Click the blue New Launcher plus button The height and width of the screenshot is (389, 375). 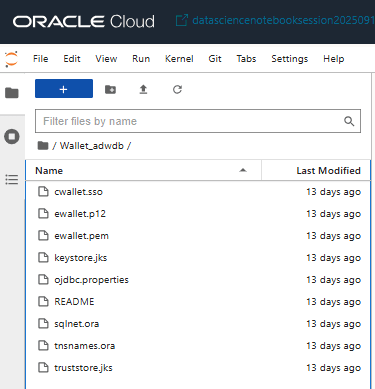tap(64, 89)
